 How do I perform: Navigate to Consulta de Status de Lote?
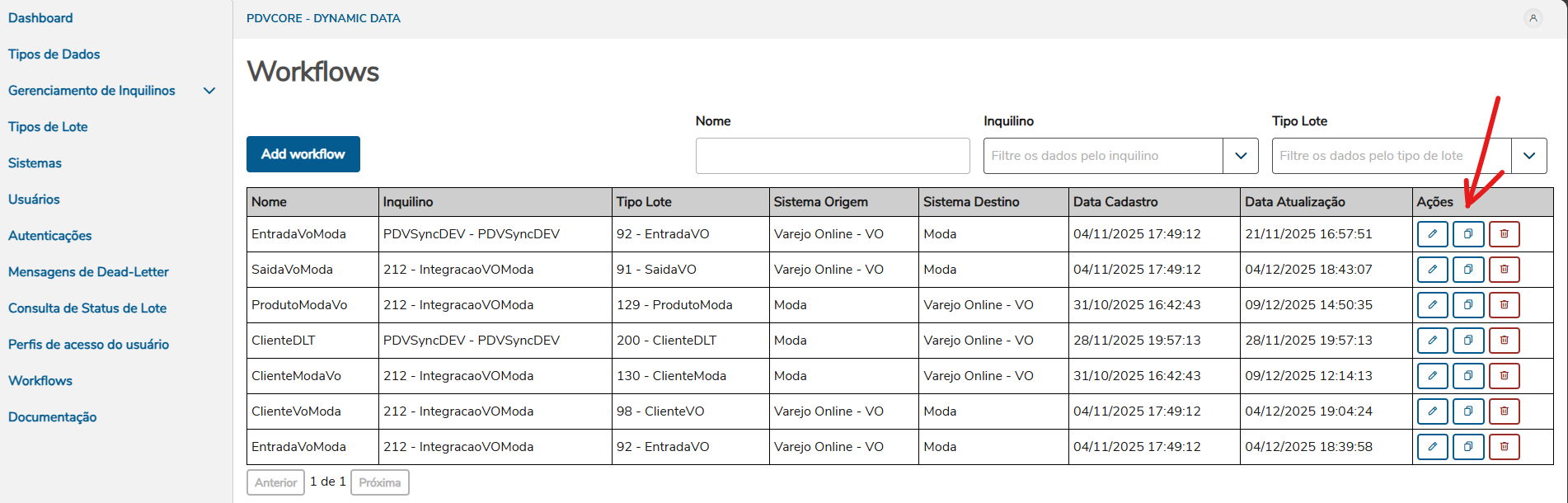(x=87, y=308)
